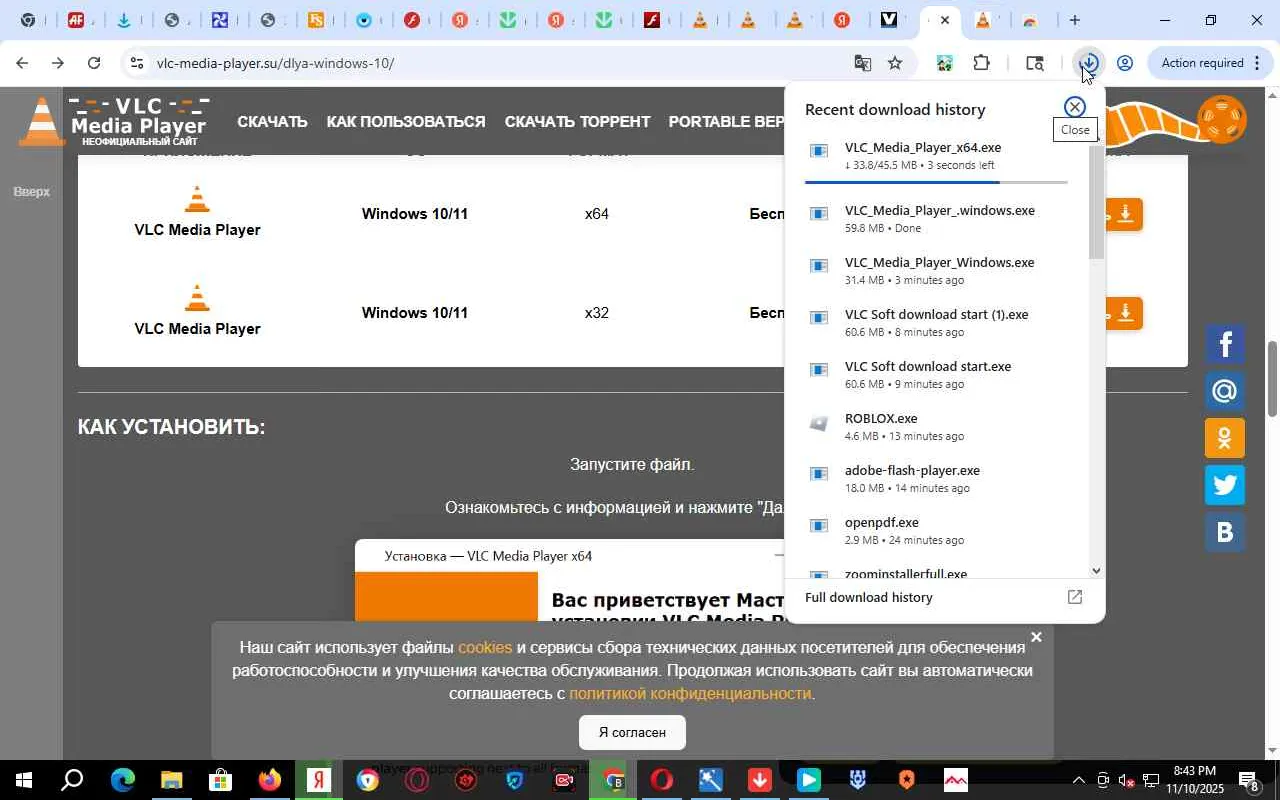Click the orange download button for x64
This screenshot has height=800, width=1280.
click(x=1124, y=214)
